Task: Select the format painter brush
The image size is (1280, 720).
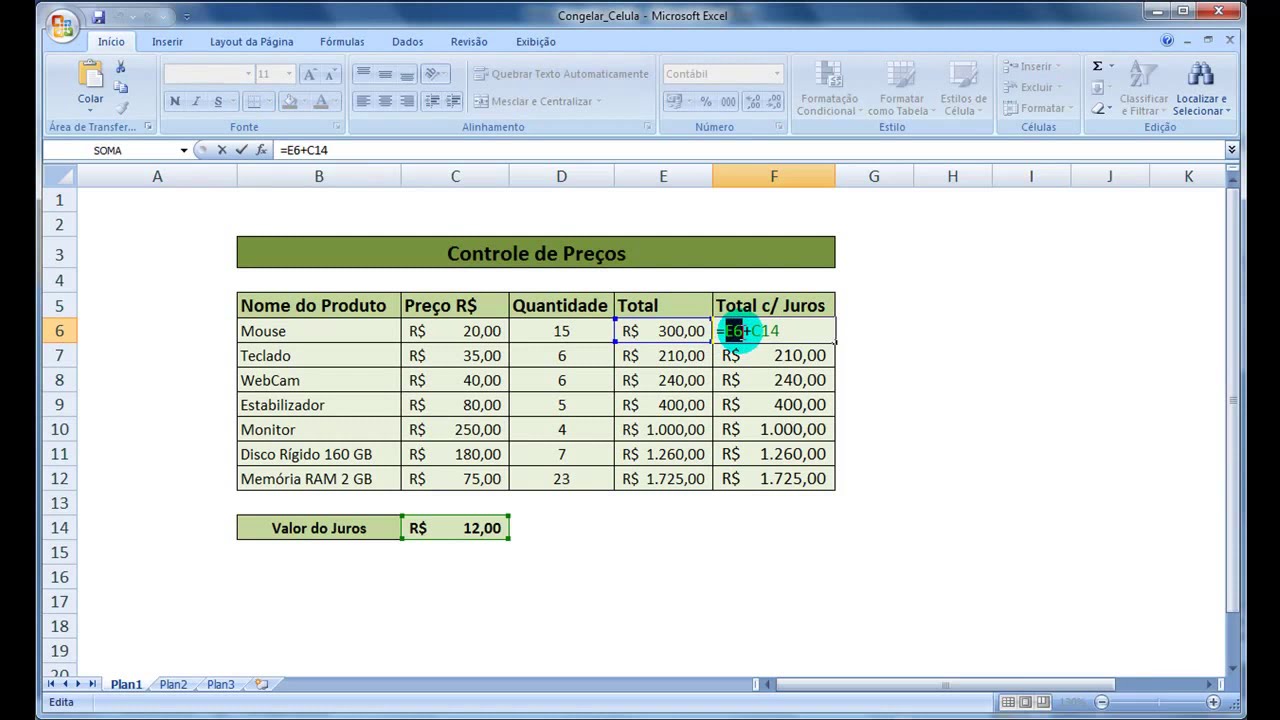Action: (x=121, y=107)
